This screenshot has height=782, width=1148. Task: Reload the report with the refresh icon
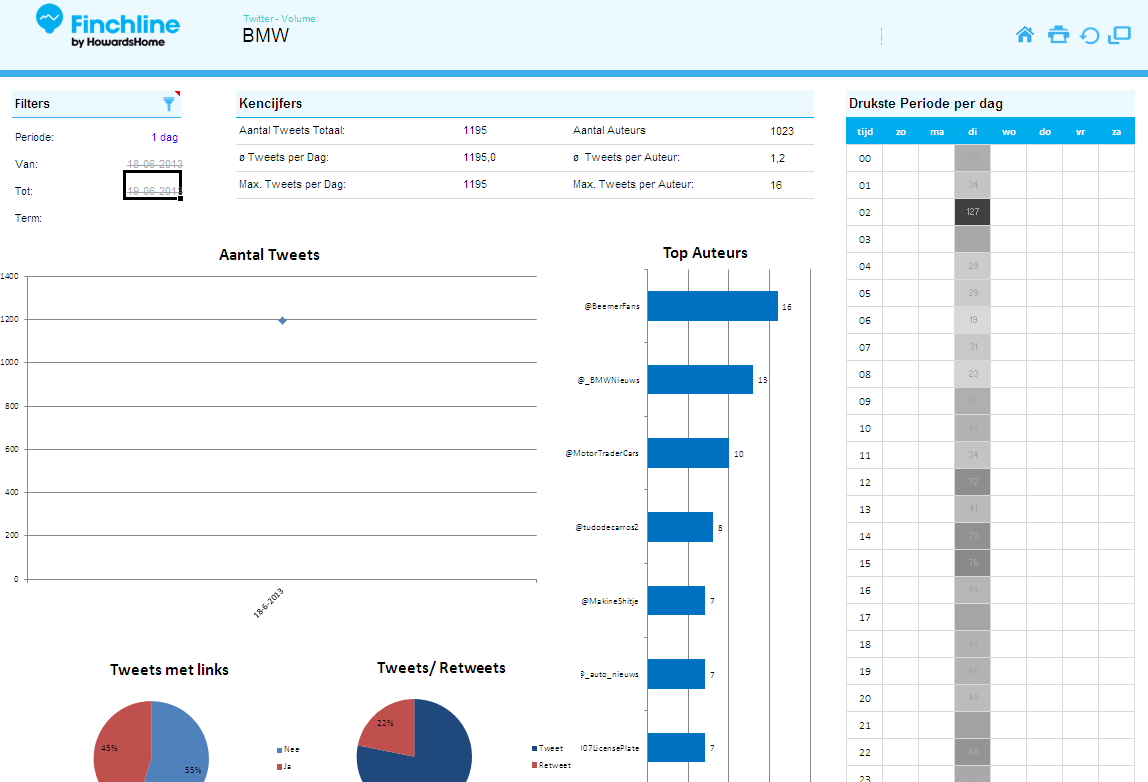[1089, 35]
